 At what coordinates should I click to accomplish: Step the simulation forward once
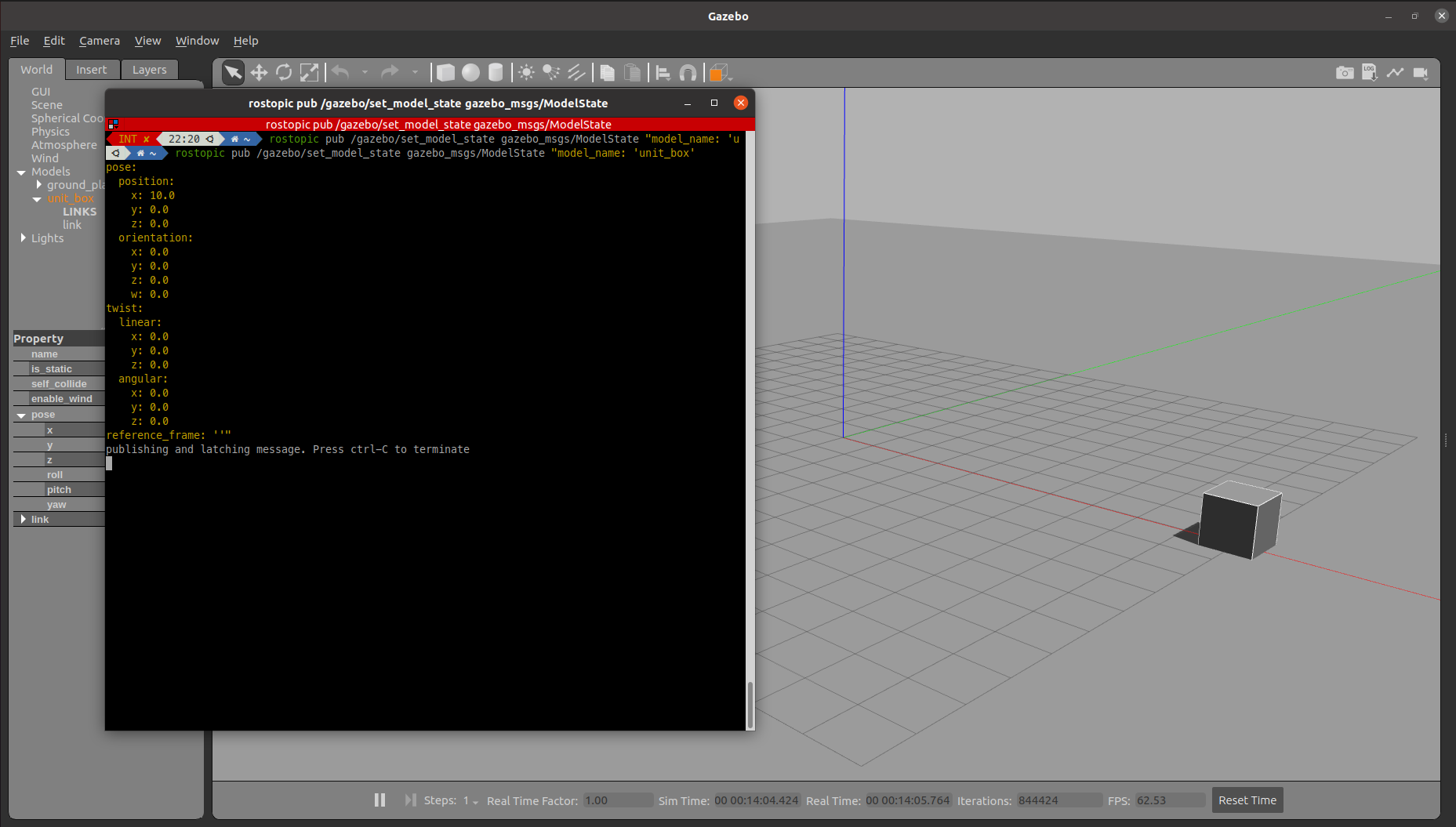[410, 800]
